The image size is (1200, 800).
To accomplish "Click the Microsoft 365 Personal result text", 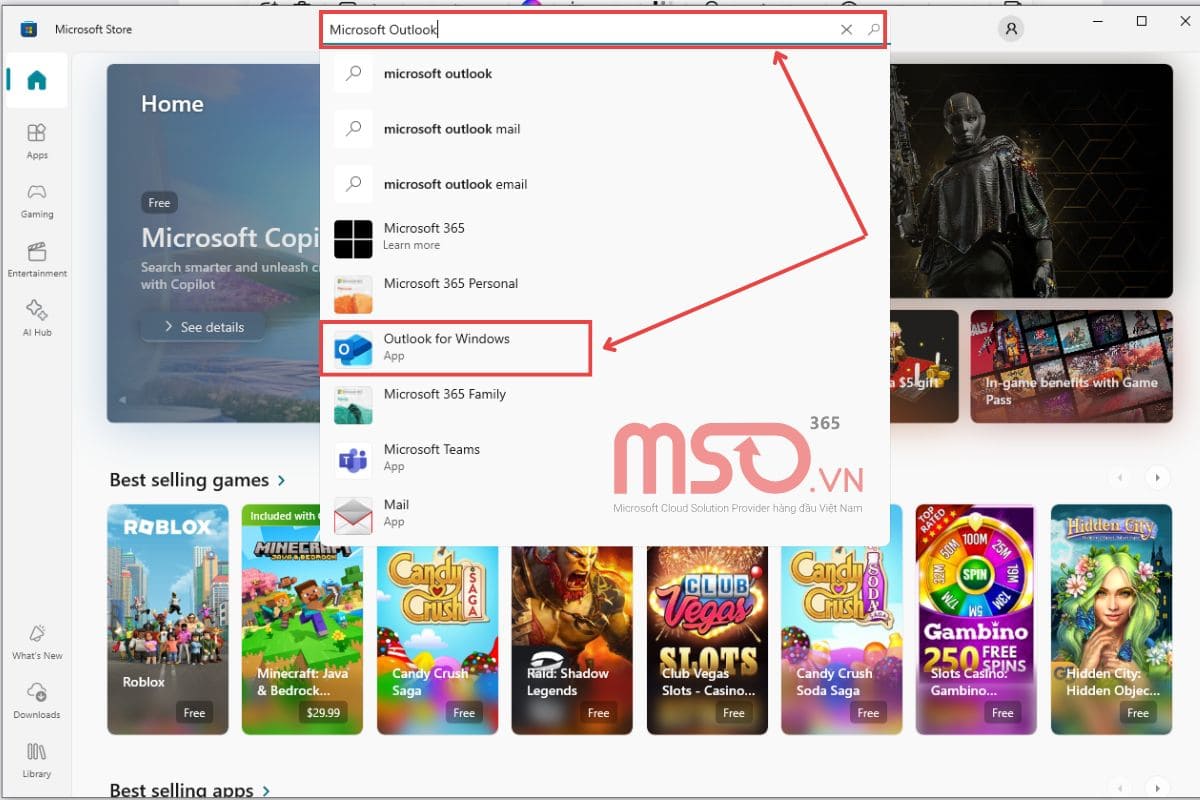I will (x=451, y=283).
